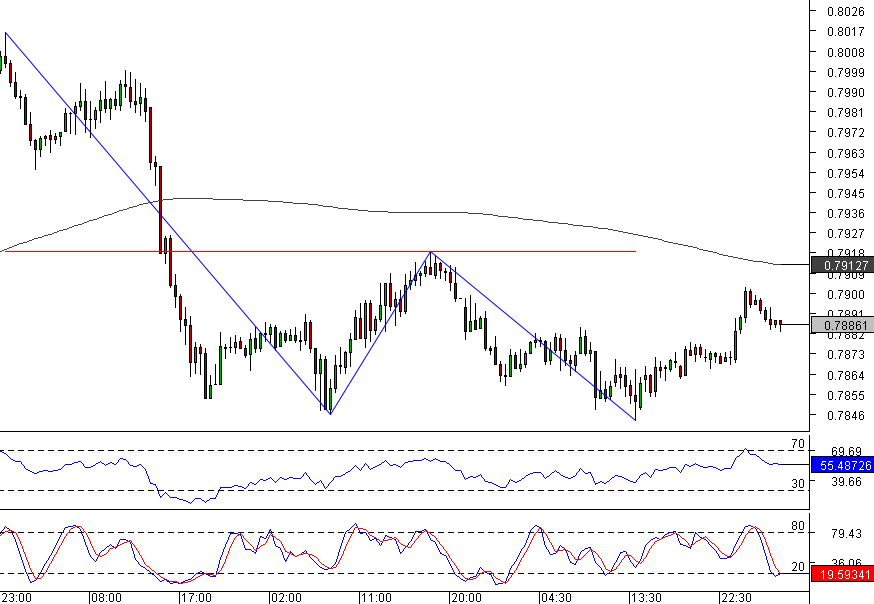The image size is (874, 604).
Task: Select the 69.69 RSI scale label
Action: [x=846, y=451]
